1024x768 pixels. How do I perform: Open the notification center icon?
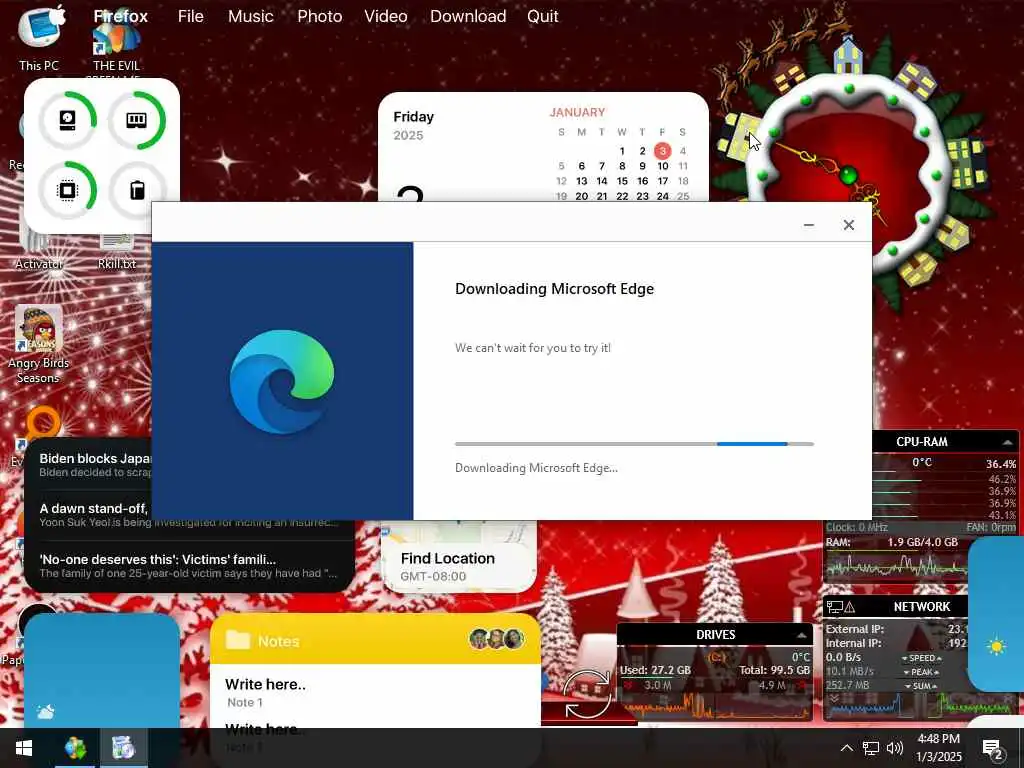[992, 748]
